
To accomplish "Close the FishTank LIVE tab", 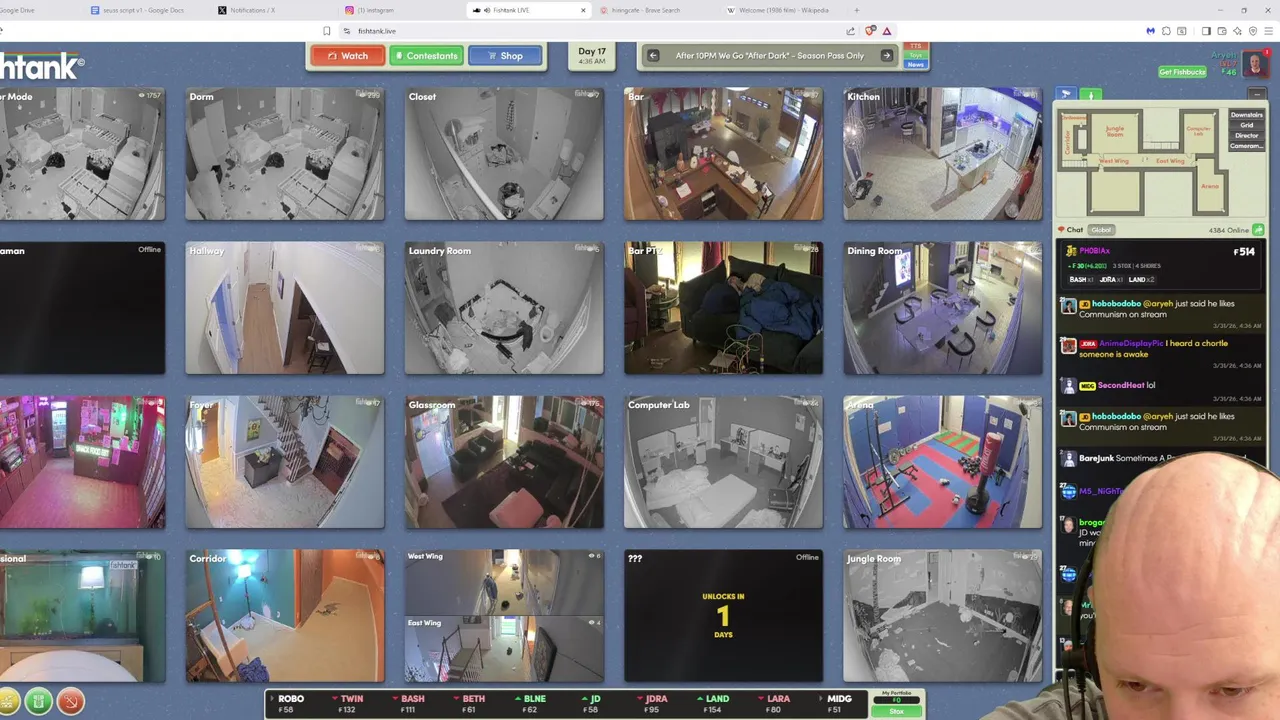I will pyautogui.click(x=583, y=10).
